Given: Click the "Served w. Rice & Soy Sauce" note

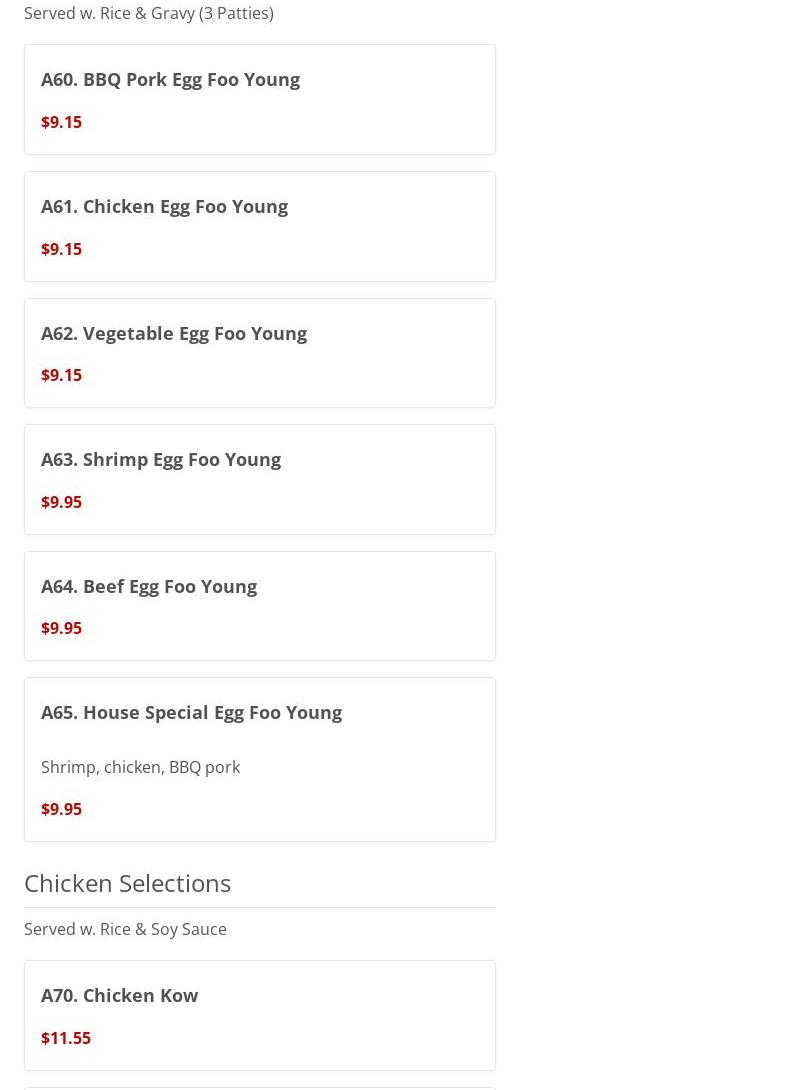Looking at the screenshot, I should coord(125,929).
